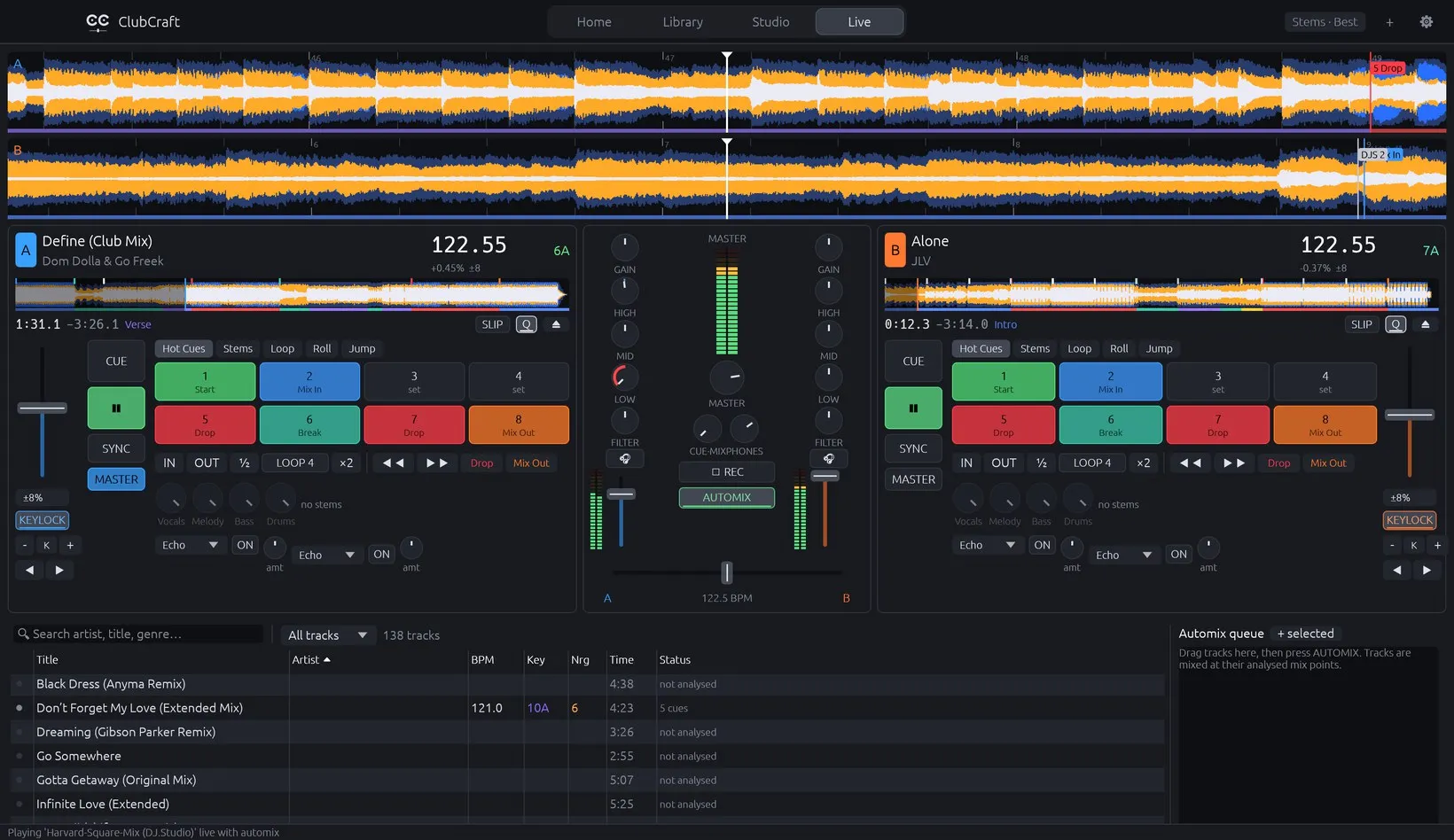Screen dimensions: 1454x840
Task: Eject the track from Deck A
Action: pyautogui.click(x=556, y=324)
